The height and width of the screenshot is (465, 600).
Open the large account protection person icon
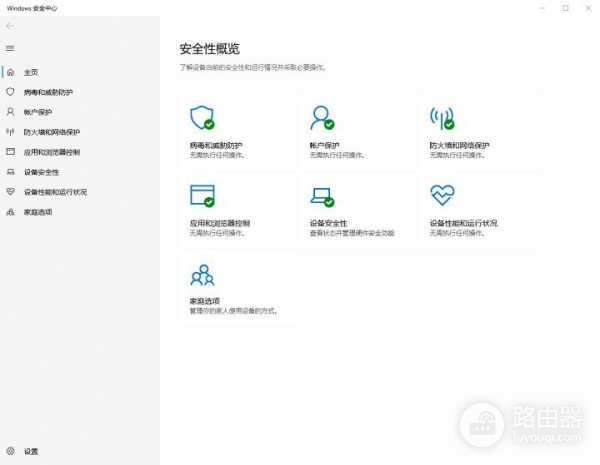[322, 118]
